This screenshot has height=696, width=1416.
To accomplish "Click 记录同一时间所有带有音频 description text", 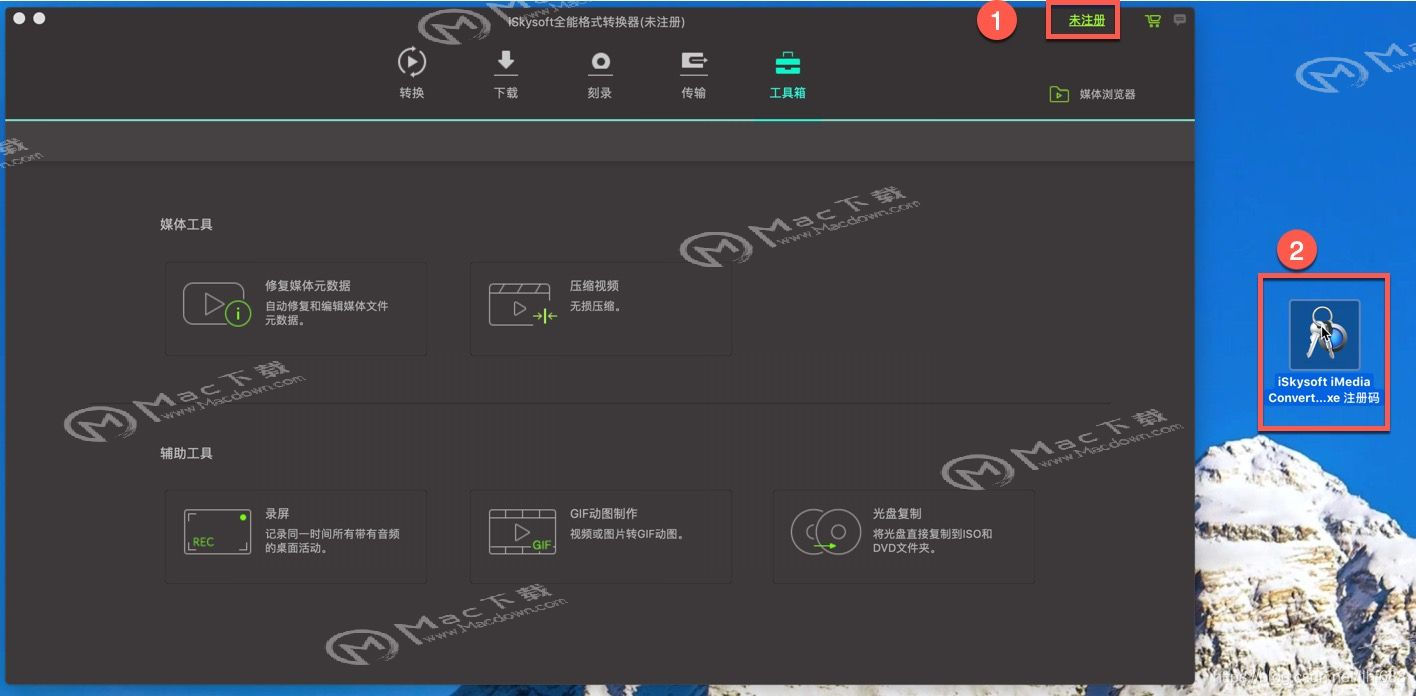I will pos(333,534).
